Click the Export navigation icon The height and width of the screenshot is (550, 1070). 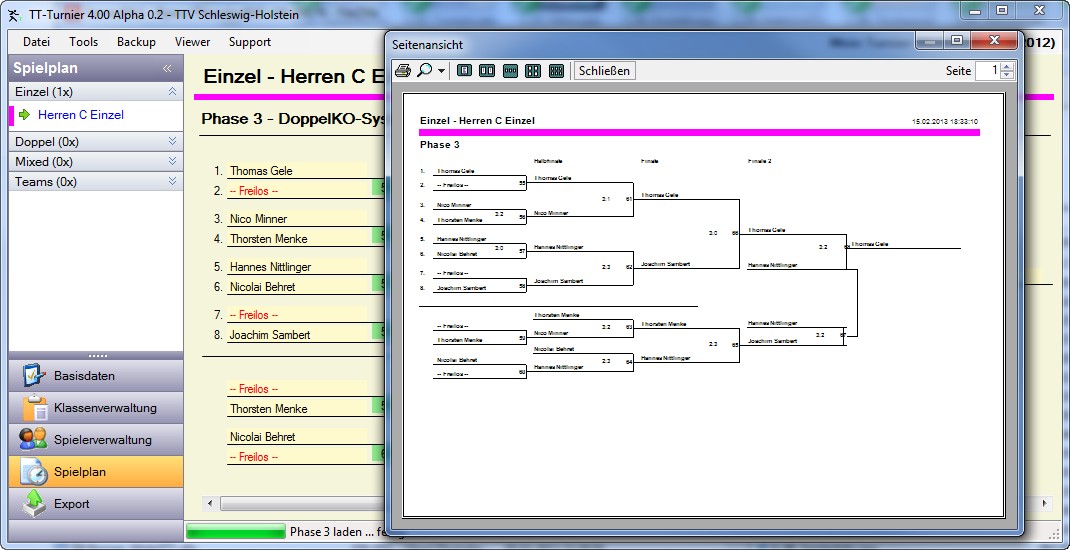(x=34, y=504)
